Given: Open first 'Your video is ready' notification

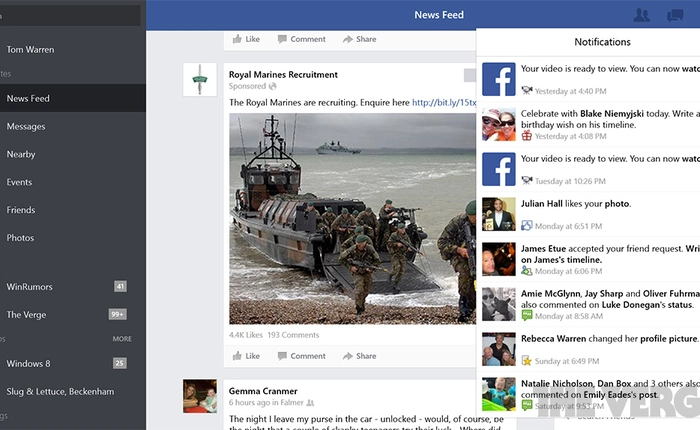Looking at the screenshot, I should [x=588, y=79].
